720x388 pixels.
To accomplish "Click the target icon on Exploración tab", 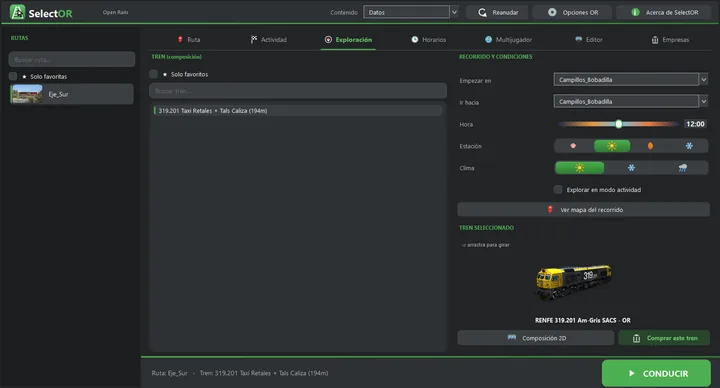I will coord(328,39).
